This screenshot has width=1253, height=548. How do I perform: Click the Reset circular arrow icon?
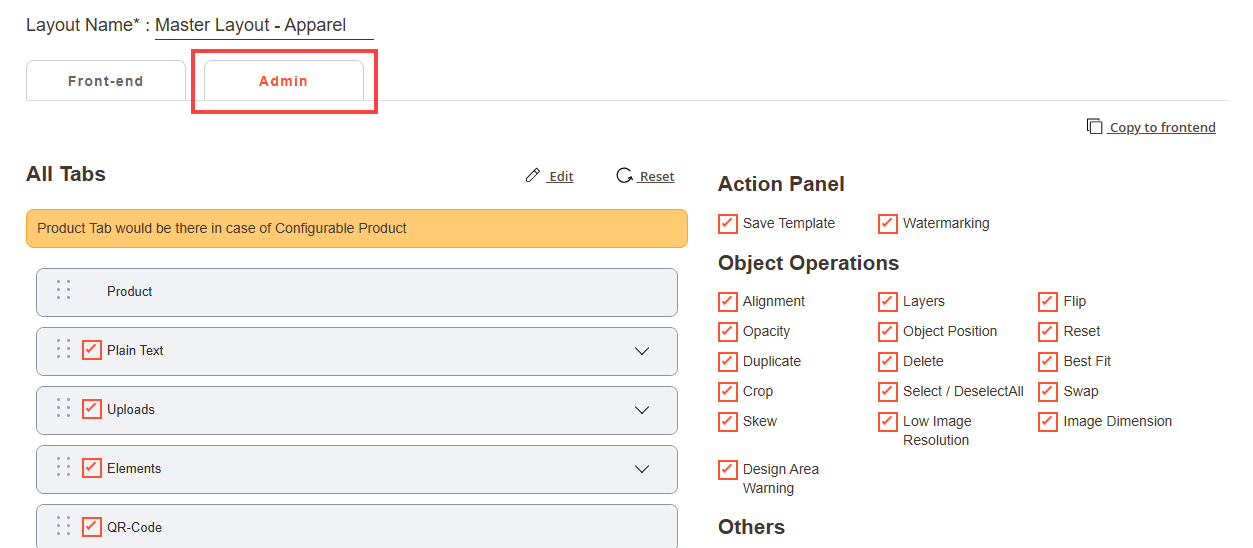click(624, 176)
